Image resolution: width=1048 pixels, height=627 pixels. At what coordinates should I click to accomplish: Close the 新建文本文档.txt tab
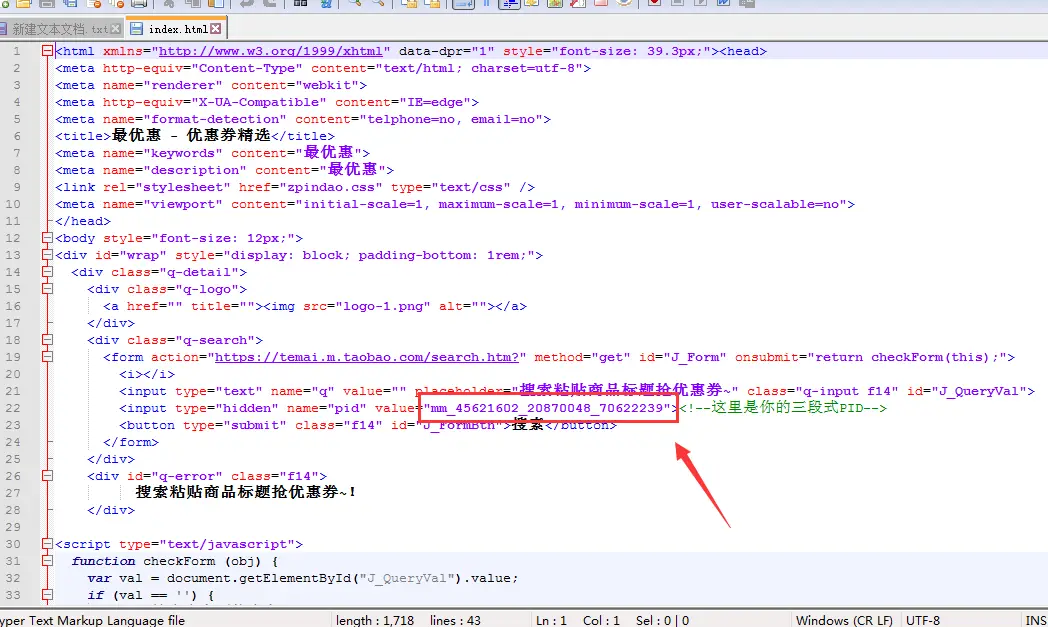117,29
